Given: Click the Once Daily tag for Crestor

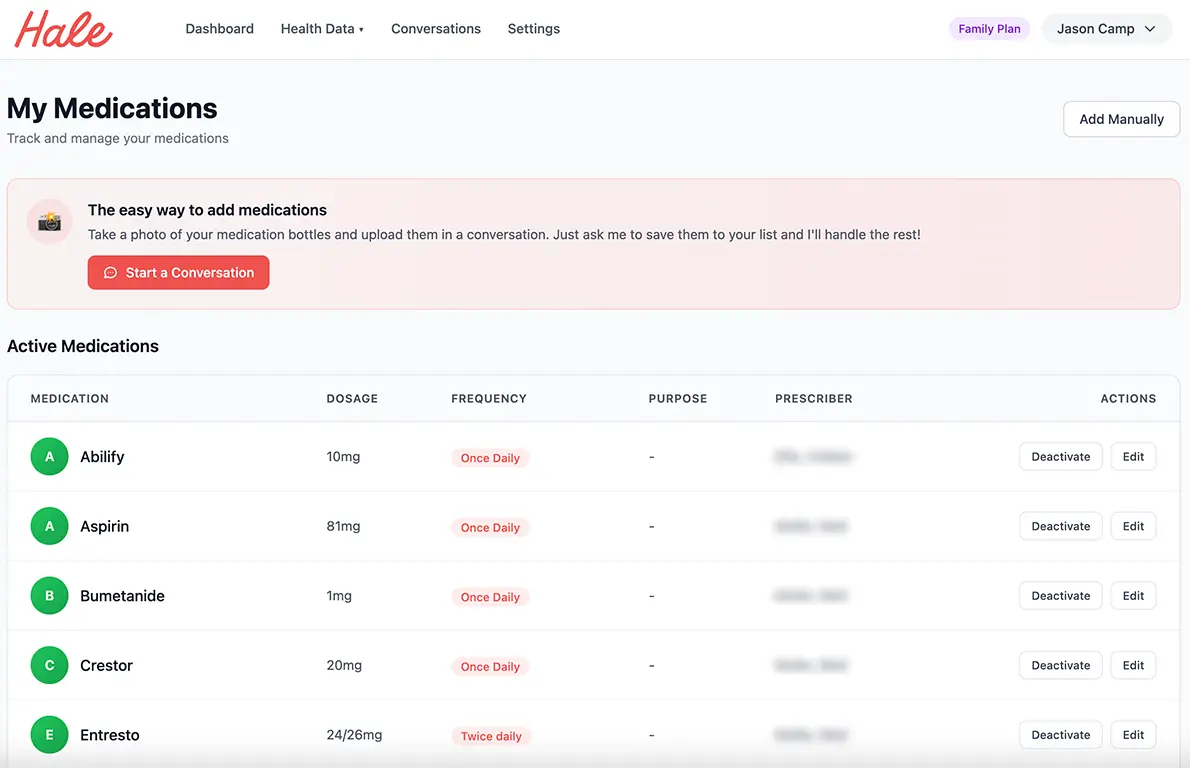Looking at the screenshot, I should point(490,667).
